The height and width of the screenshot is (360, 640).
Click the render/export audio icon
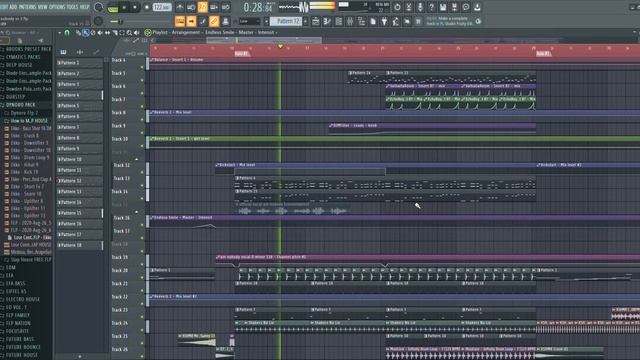click(454, 7)
